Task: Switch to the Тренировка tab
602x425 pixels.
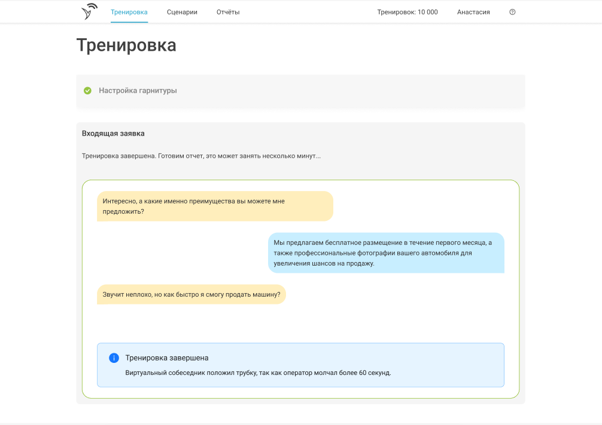Action: 129,12
